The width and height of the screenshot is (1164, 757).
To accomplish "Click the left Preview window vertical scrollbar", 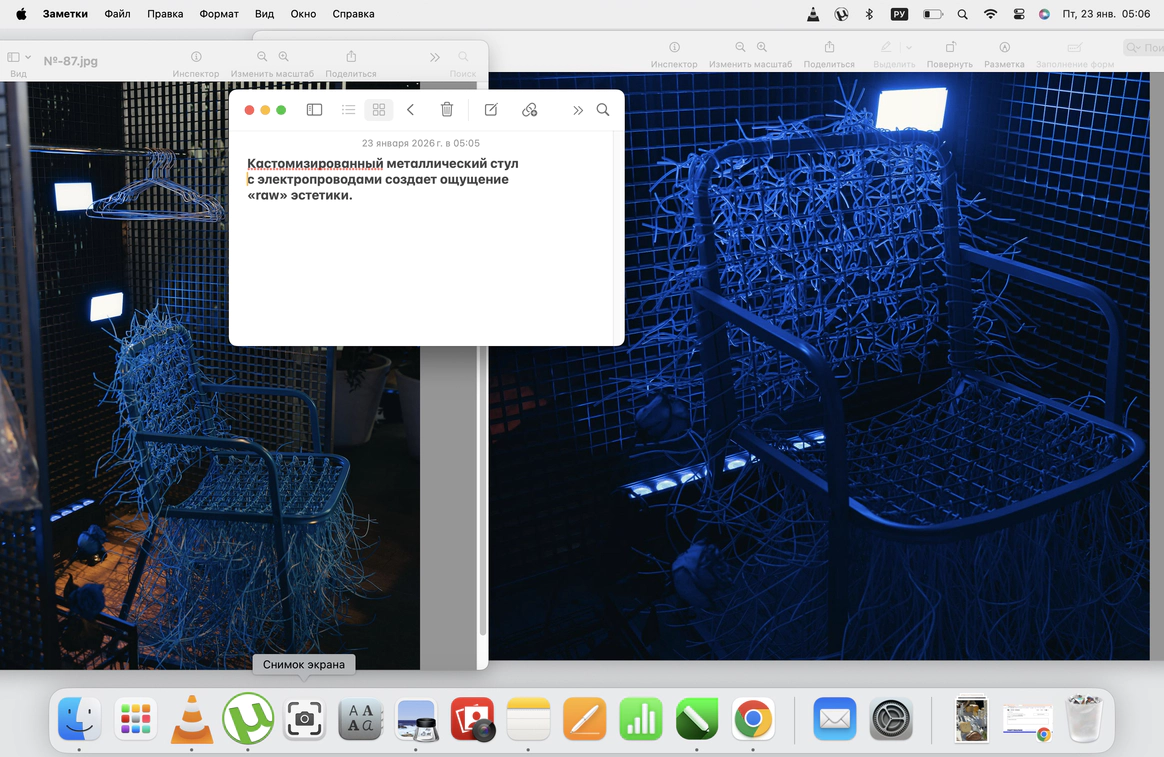I will (x=483, y=400).
